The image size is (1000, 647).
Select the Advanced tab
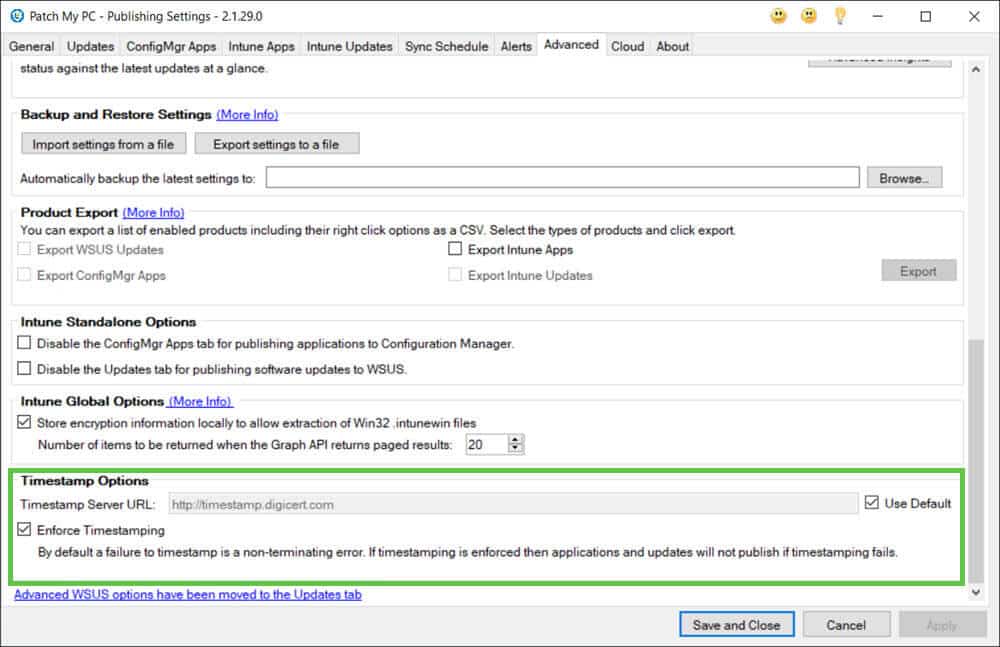click(x=571, y=45)
